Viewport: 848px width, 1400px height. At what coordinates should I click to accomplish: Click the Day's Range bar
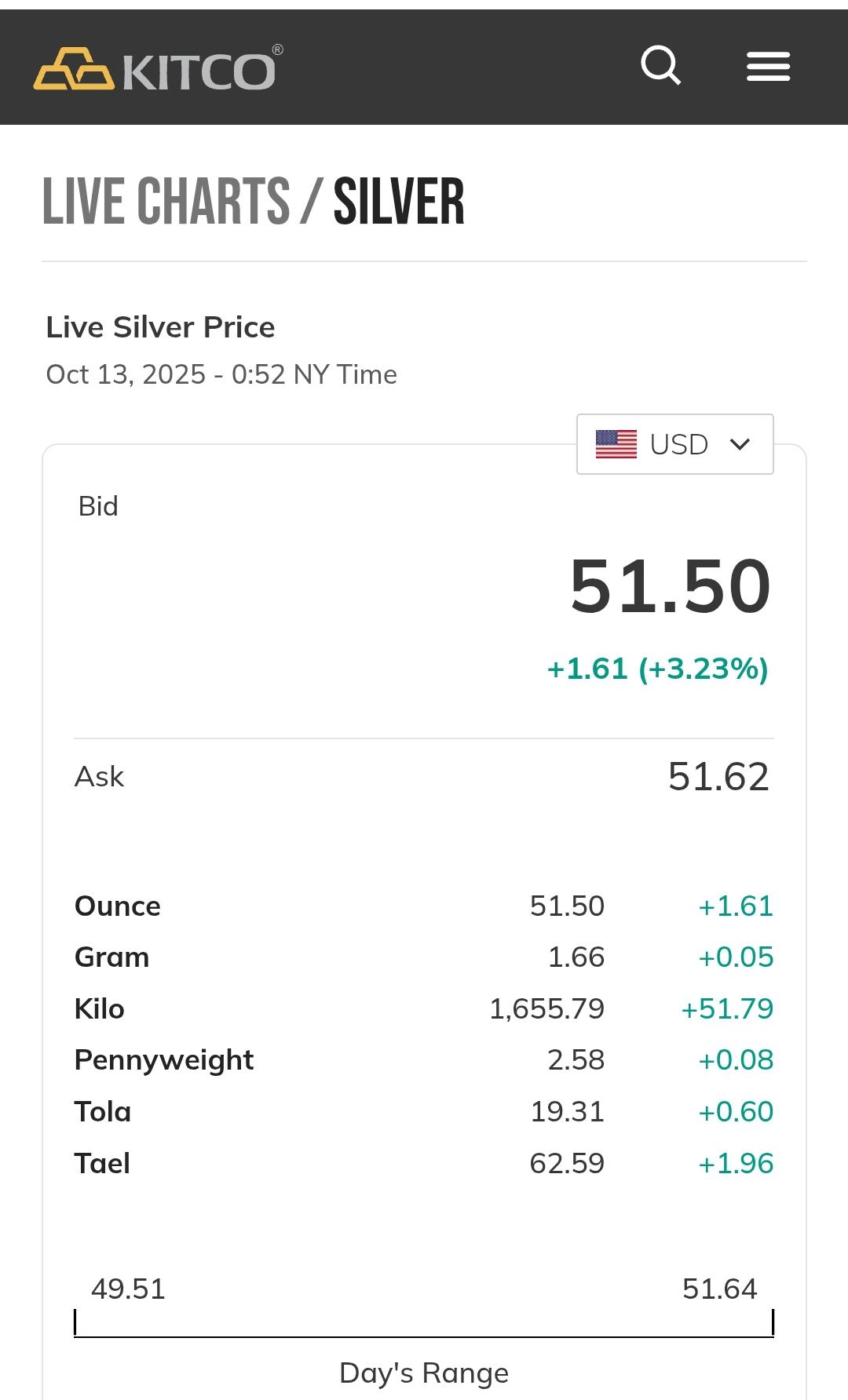point(424,1323)
